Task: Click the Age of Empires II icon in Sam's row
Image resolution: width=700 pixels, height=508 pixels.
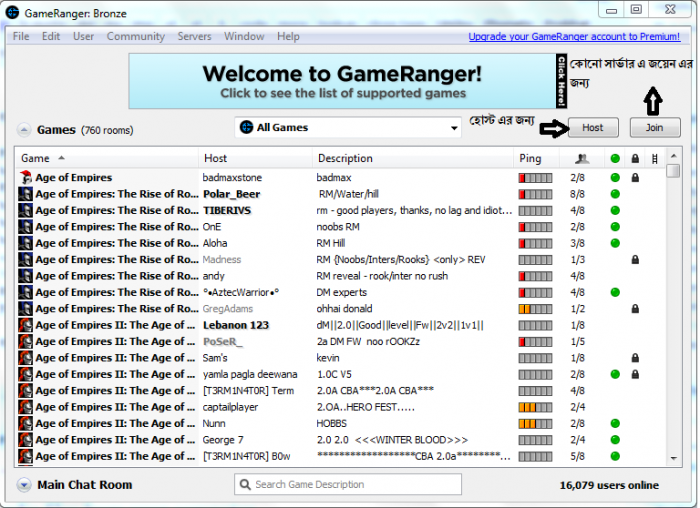Action: point(25,358)
